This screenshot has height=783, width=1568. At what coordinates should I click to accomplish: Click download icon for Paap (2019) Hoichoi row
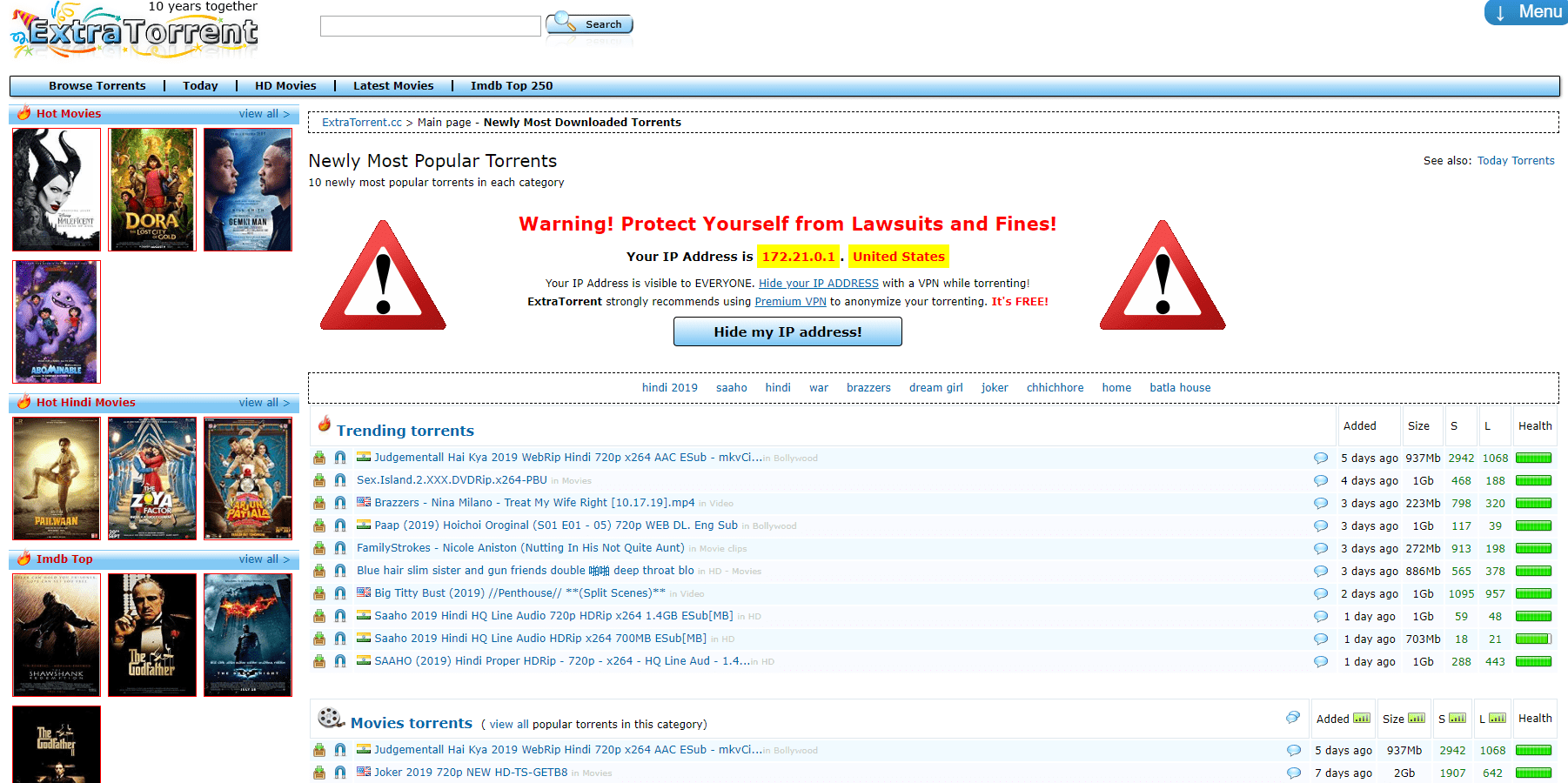tap(319, 525)
